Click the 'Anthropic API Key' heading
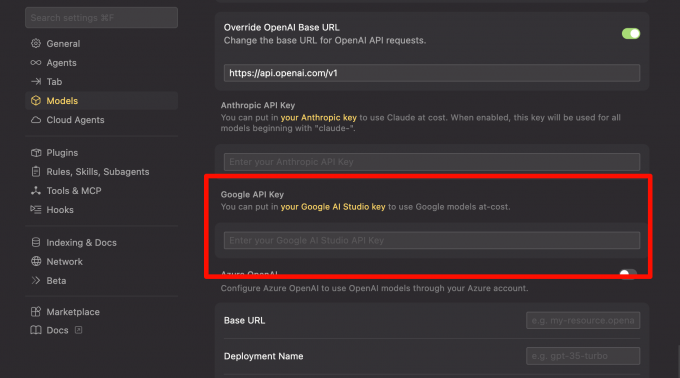Image resolution: width=680 pixels, height=378 pixels. (258, 105)
